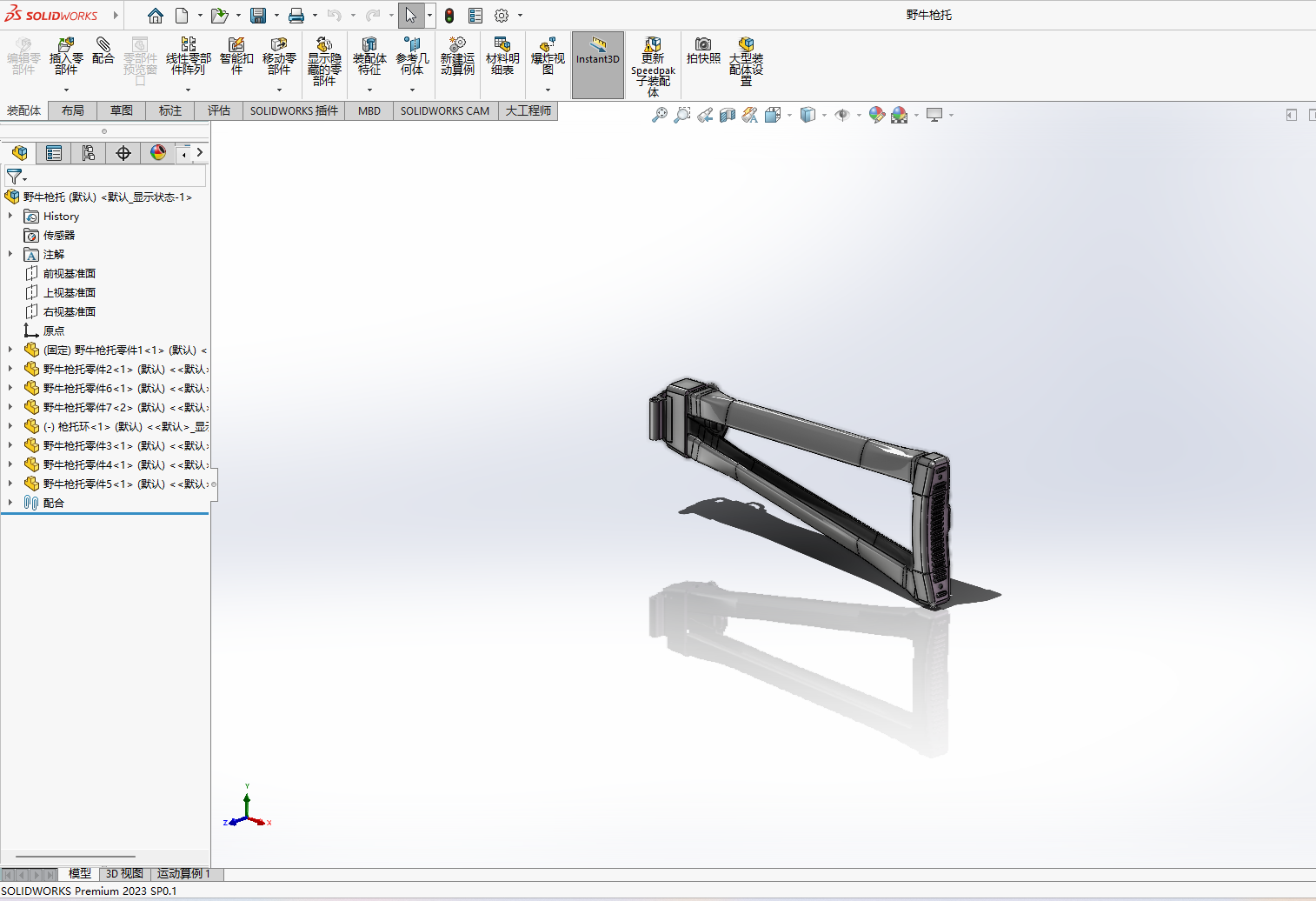The width and height of the screenshot is (1316, 901).
Task: Open the PropertyManager tab
Action: [x=54, y=153]
